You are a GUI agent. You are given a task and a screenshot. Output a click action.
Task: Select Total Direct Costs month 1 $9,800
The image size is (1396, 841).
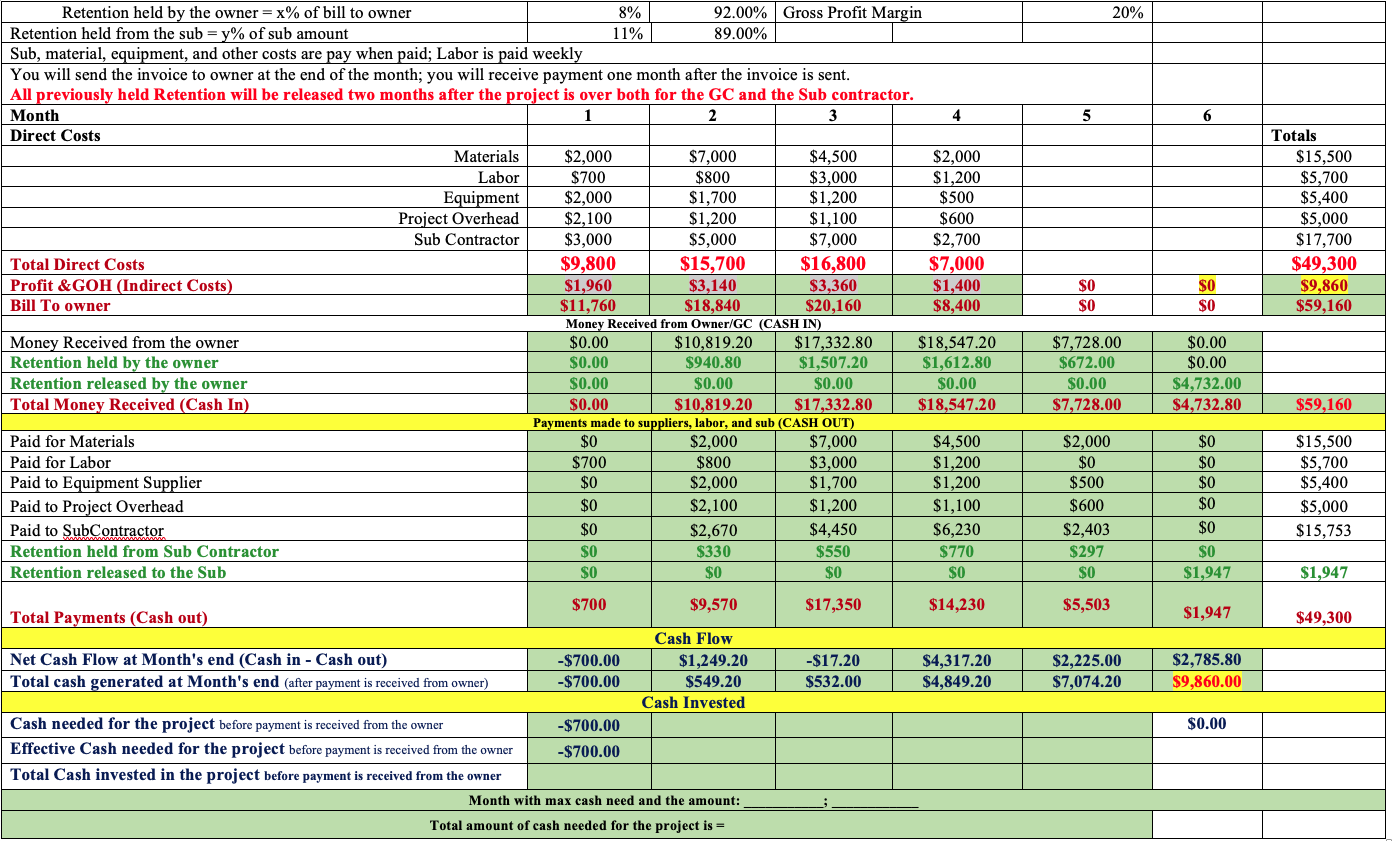tap(588, 263)
